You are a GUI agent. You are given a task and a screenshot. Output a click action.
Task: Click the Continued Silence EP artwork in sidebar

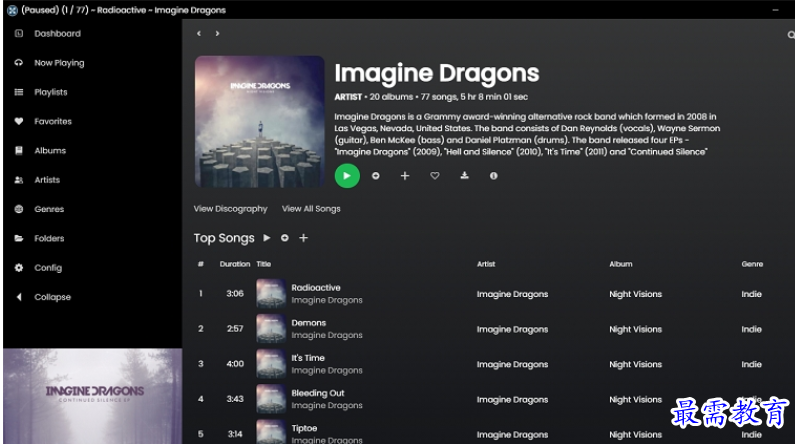pos(92,396)
